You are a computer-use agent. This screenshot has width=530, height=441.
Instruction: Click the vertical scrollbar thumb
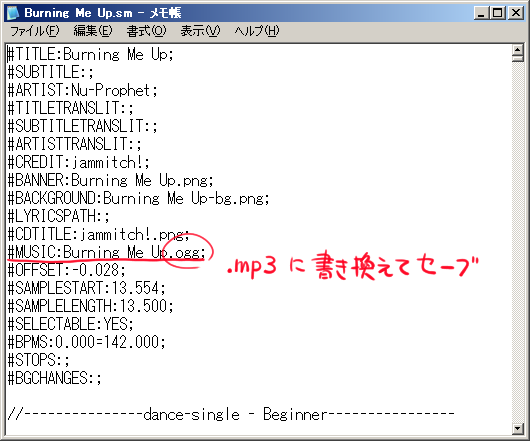point(517,59)
